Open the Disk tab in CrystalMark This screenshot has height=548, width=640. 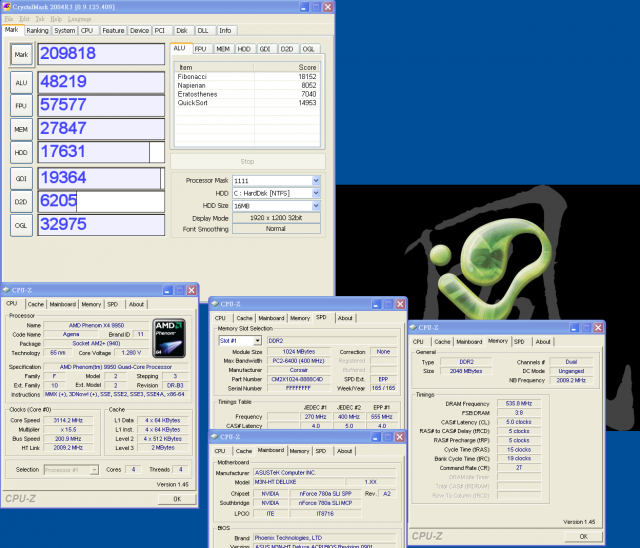182,31
